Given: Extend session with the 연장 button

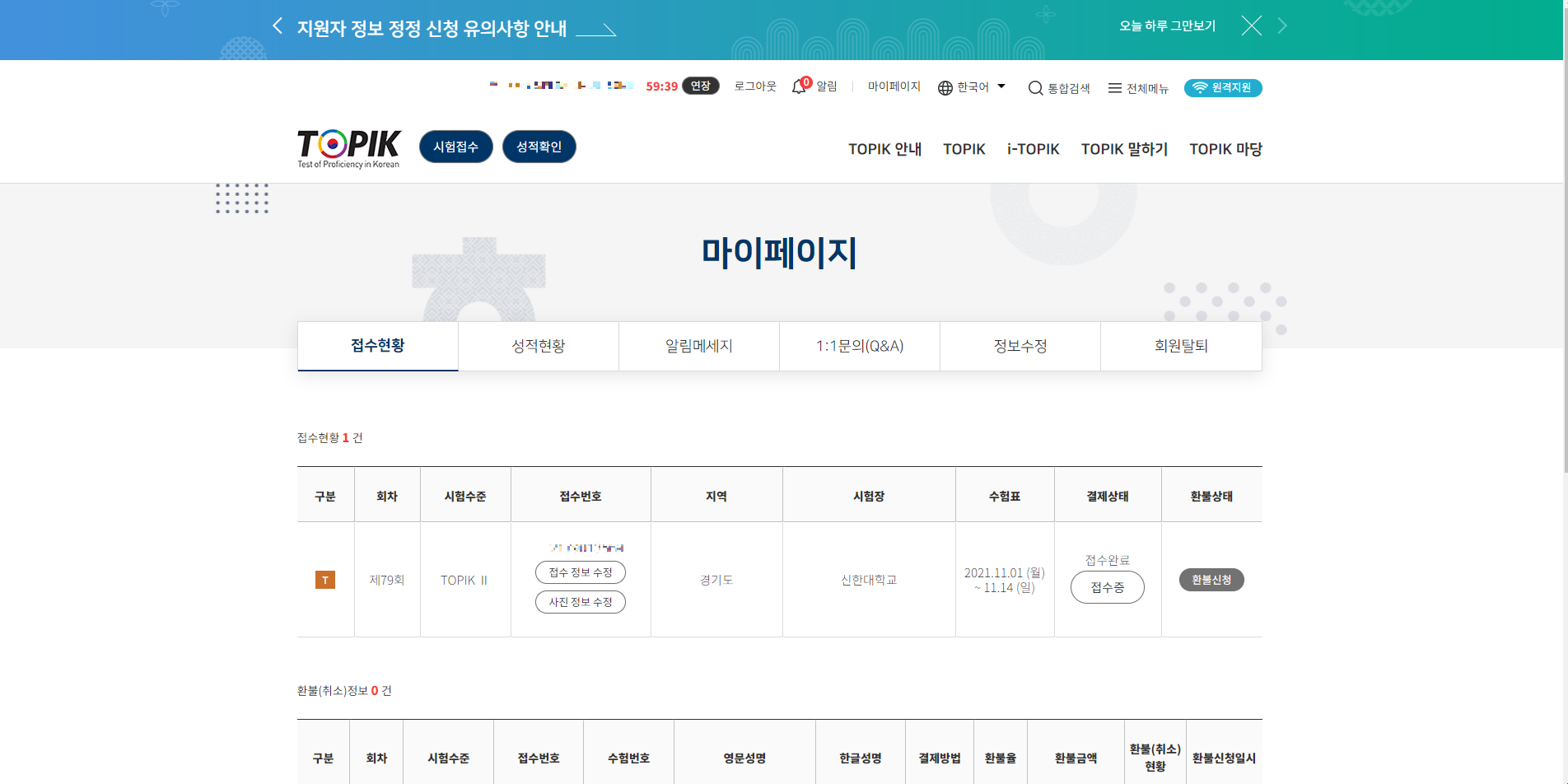Looking at the screenshot, I should [x=701, y=86].
